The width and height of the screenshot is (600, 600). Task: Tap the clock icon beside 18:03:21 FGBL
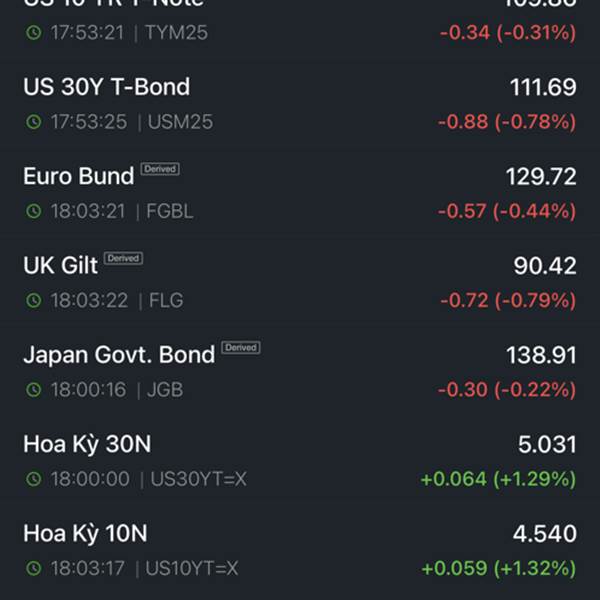click(34, 211)
